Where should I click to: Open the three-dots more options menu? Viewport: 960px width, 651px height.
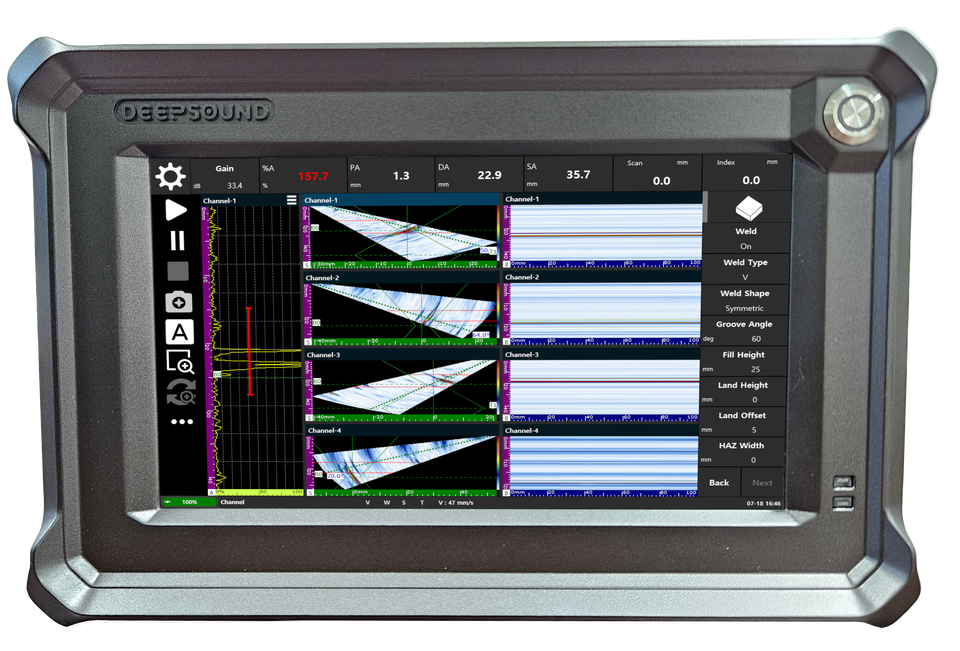coord(182,421)
